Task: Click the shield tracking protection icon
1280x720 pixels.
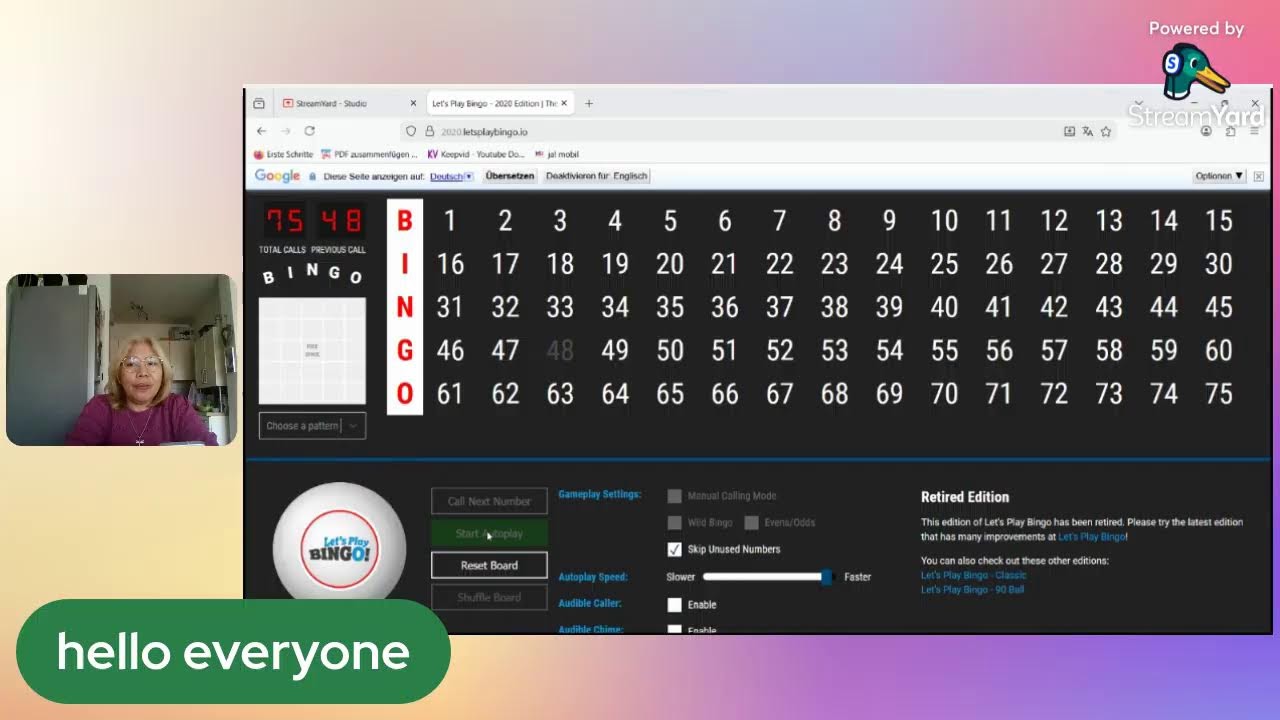Action: click(x=410, y=131)
